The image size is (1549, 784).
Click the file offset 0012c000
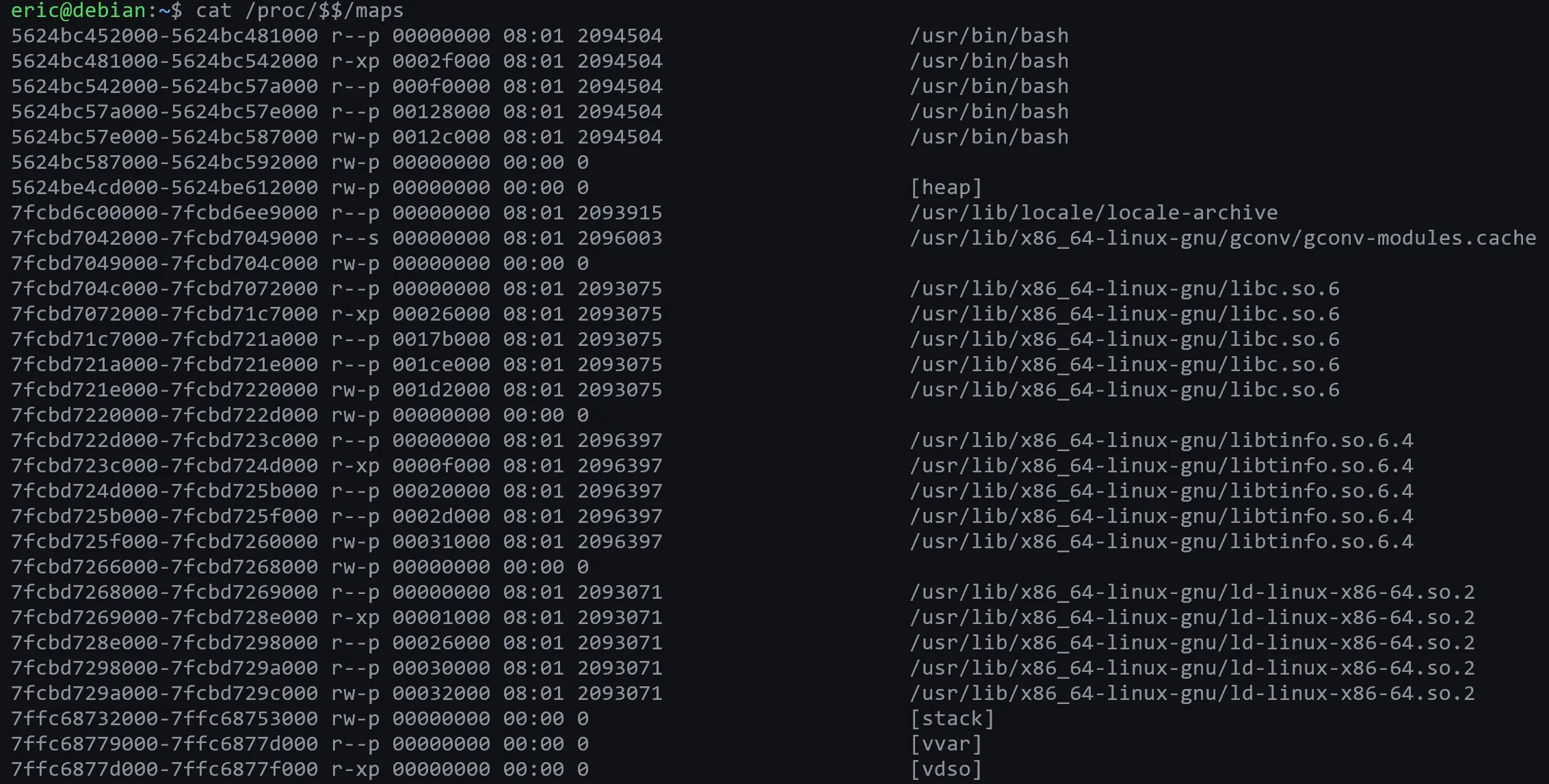(x=441, y=137)
